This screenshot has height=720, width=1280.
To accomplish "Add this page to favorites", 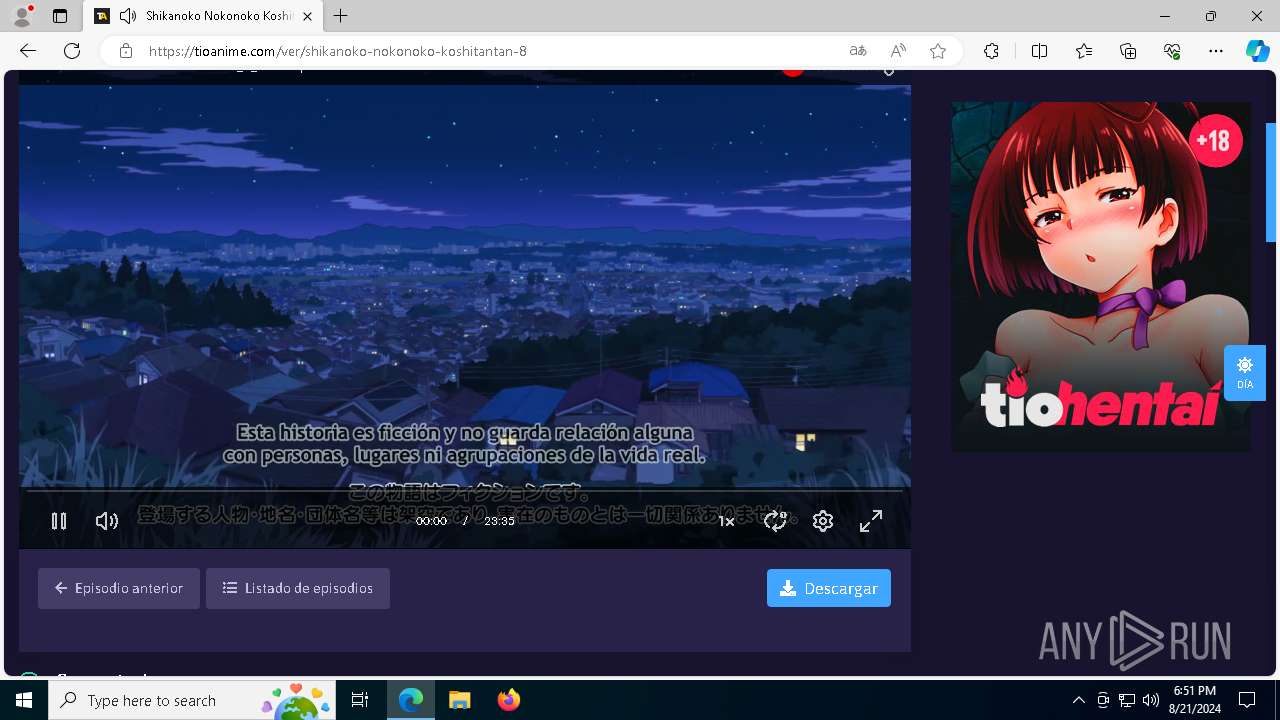I will [x=938, y=51].
